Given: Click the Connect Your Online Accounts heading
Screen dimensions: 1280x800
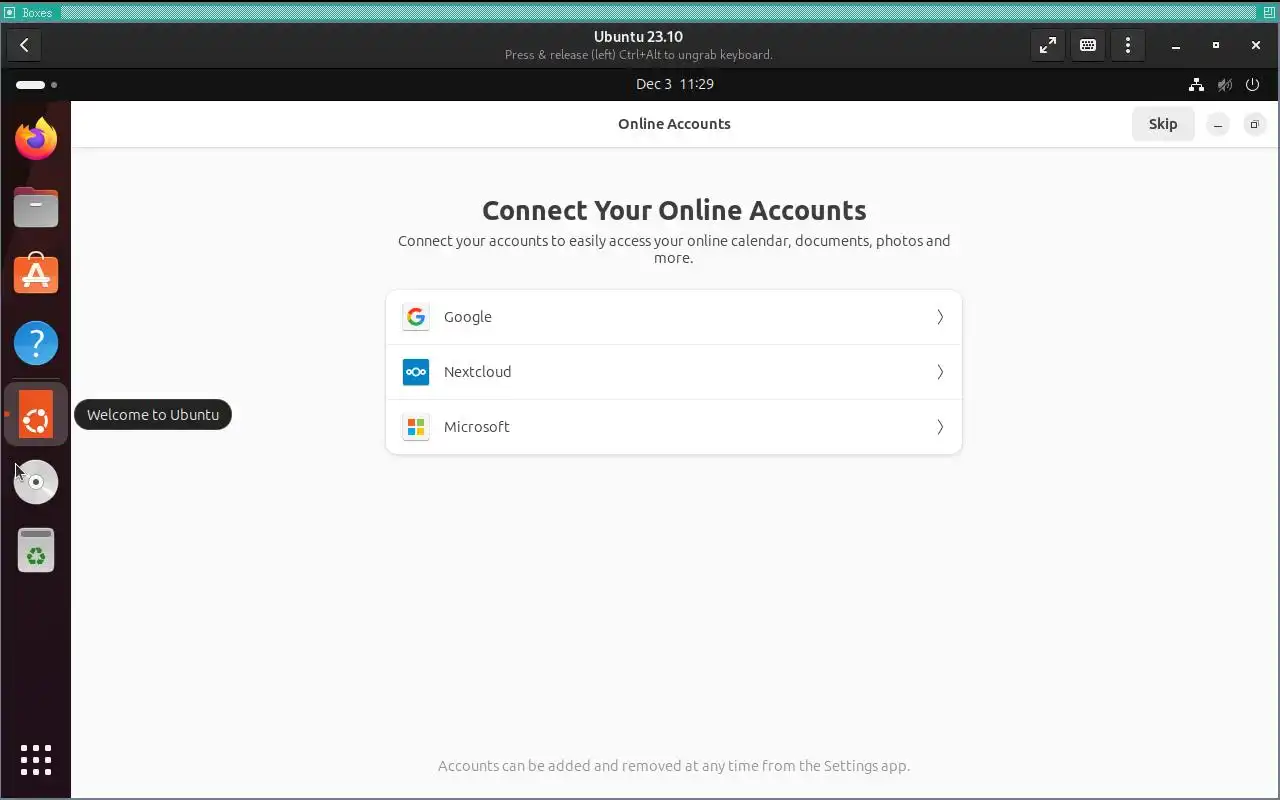Looking at the screenshot, I should coord(674,210).
